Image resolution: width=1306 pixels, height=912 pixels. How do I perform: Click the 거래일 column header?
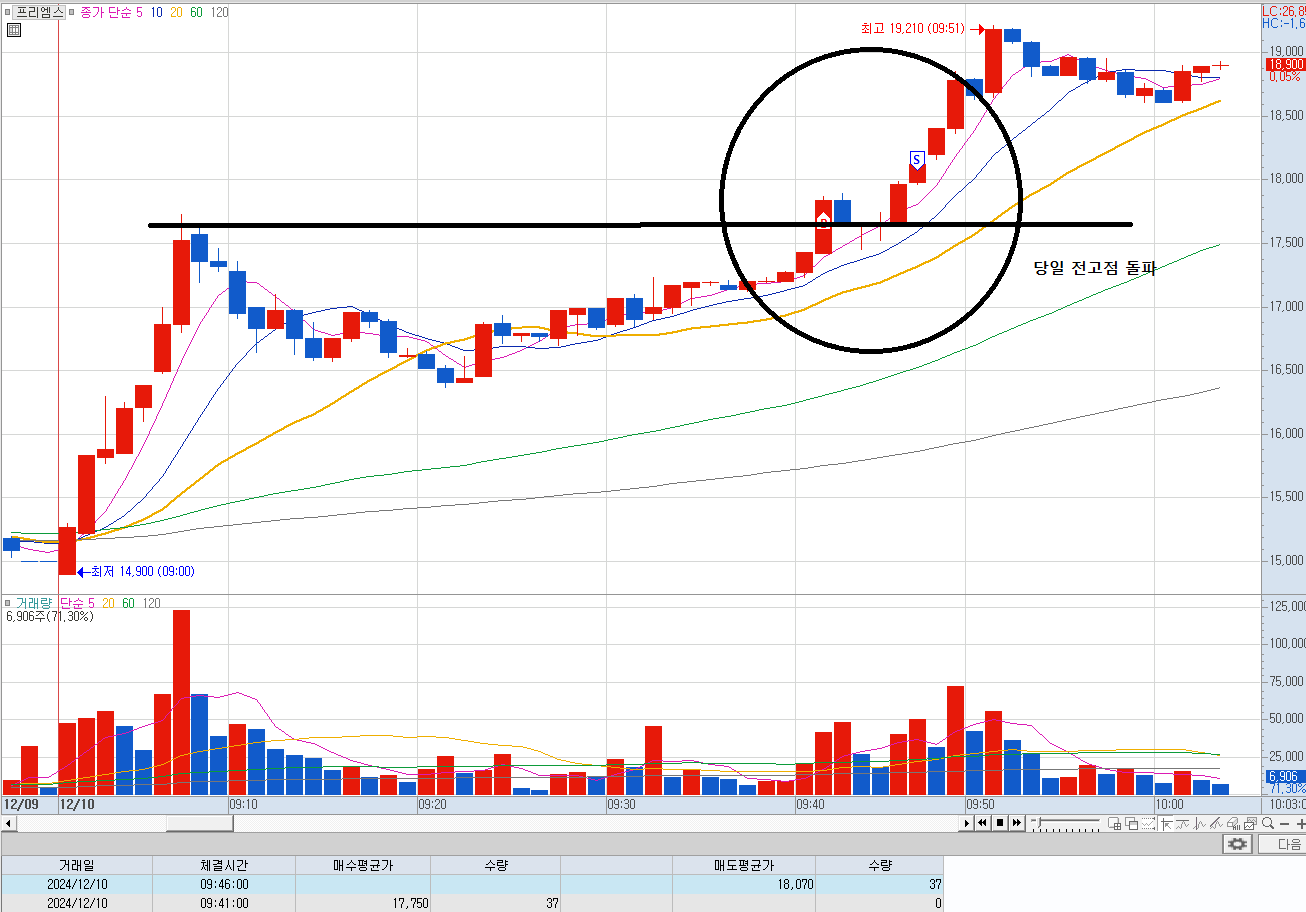point(77,866)
